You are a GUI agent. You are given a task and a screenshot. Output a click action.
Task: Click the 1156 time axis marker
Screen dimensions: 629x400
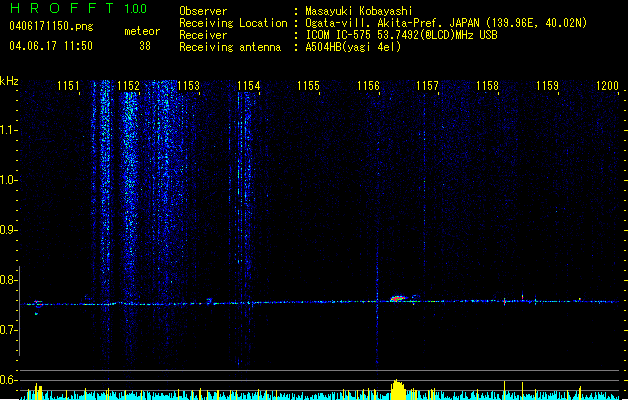coord(368,86)
